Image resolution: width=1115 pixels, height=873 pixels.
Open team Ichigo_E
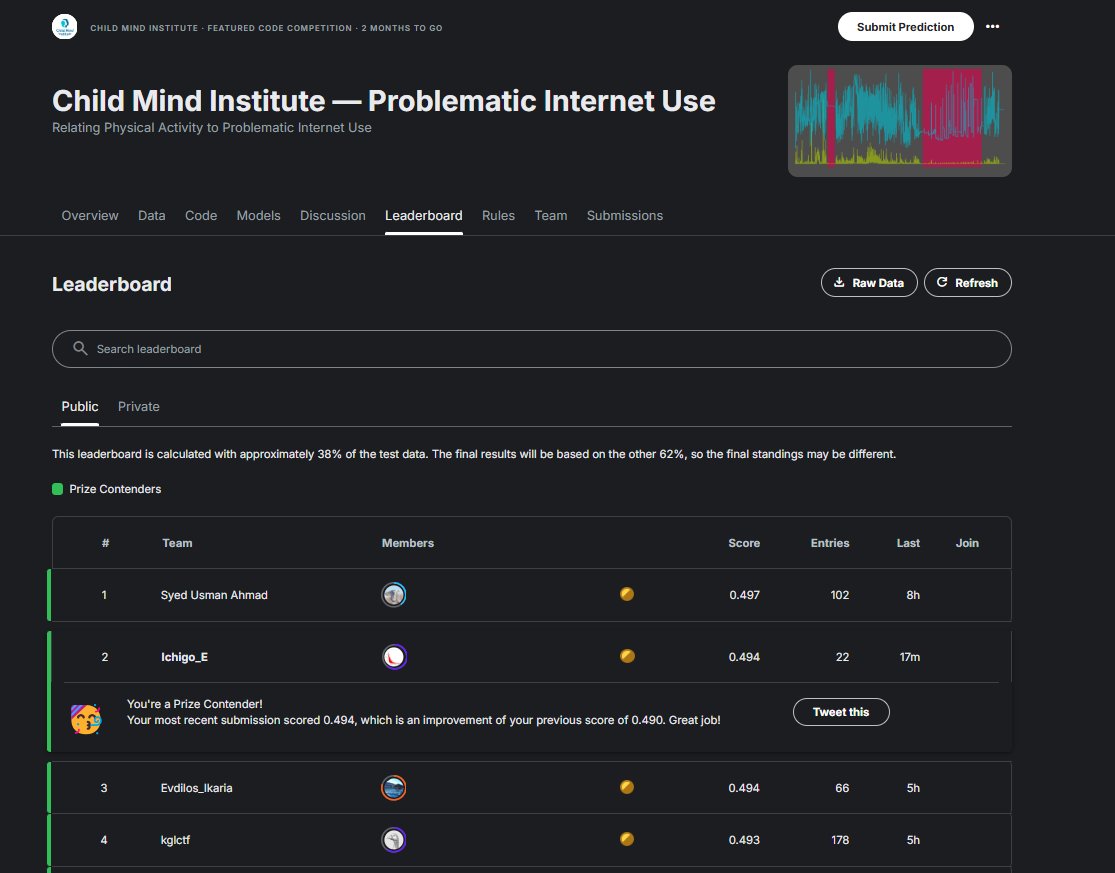tap(185, 657)
